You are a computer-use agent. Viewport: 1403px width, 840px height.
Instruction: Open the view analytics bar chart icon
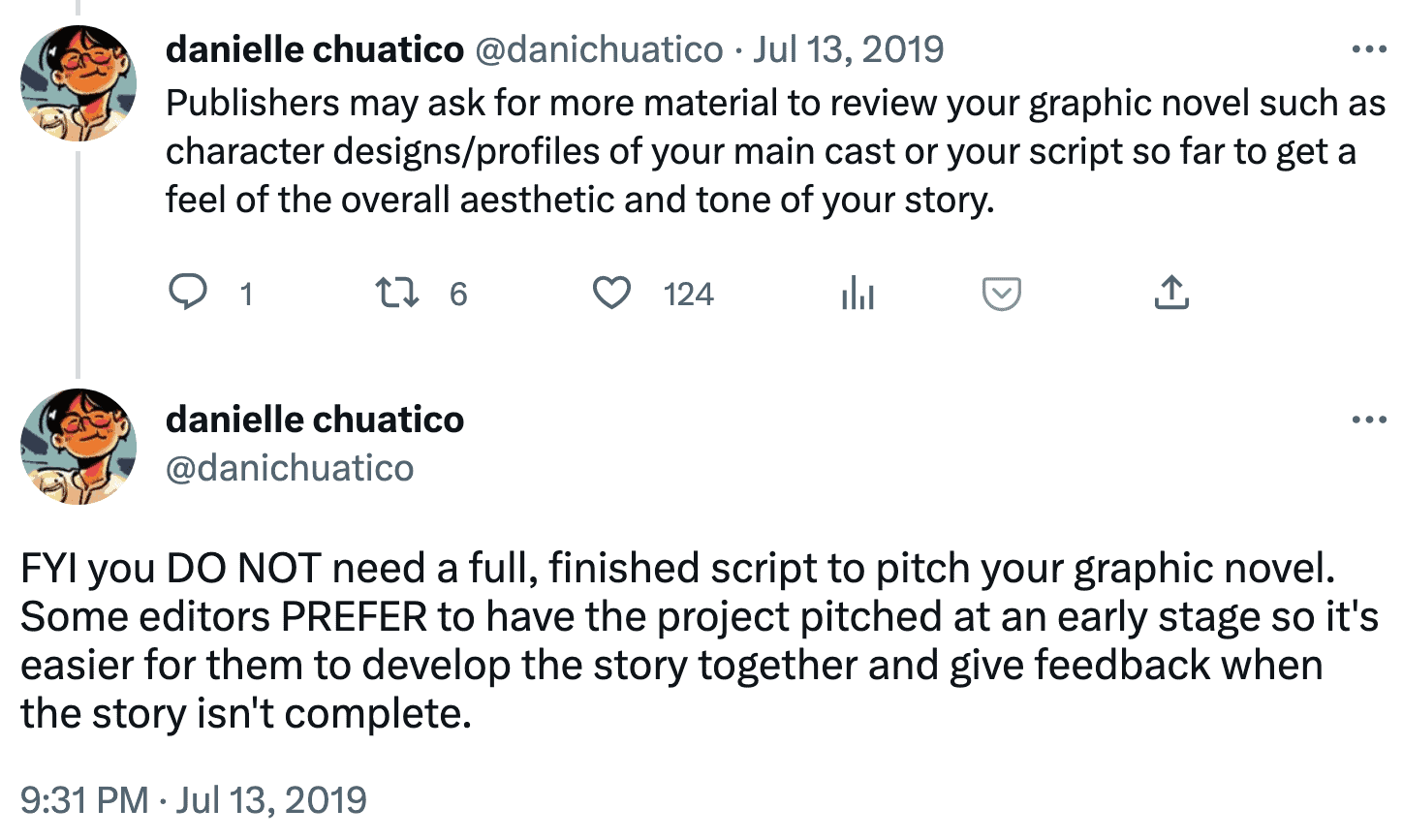[x=858, y=294]
